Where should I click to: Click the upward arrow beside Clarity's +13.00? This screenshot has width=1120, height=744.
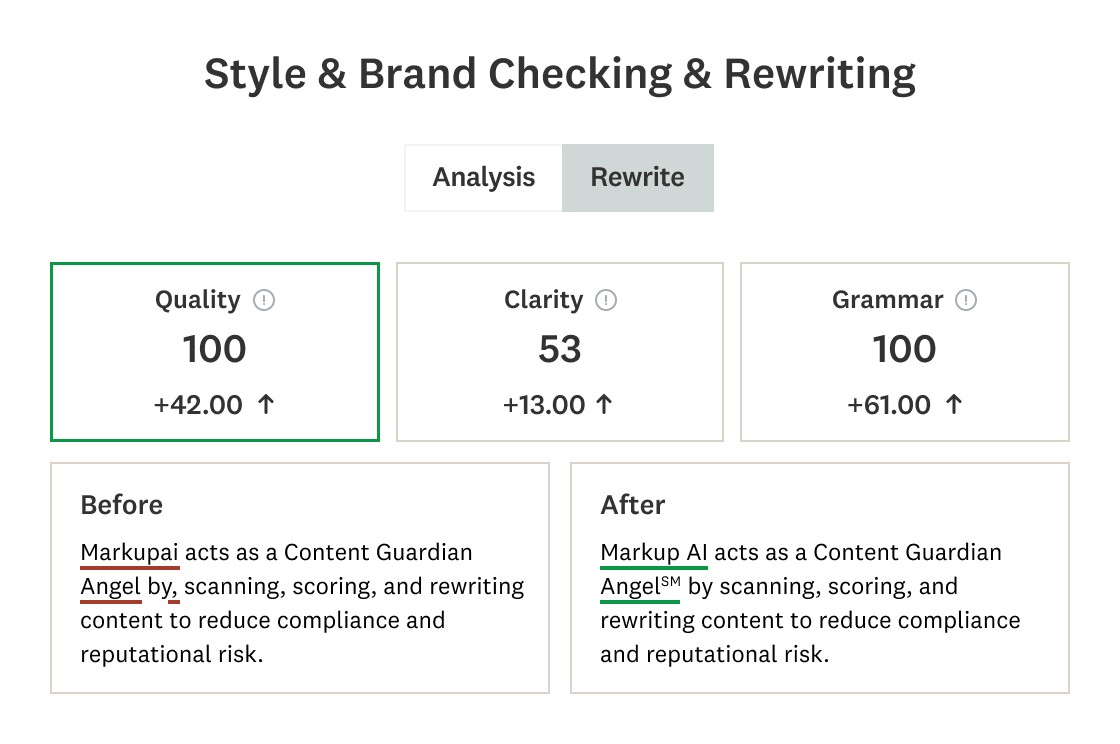tap(604, 404)
